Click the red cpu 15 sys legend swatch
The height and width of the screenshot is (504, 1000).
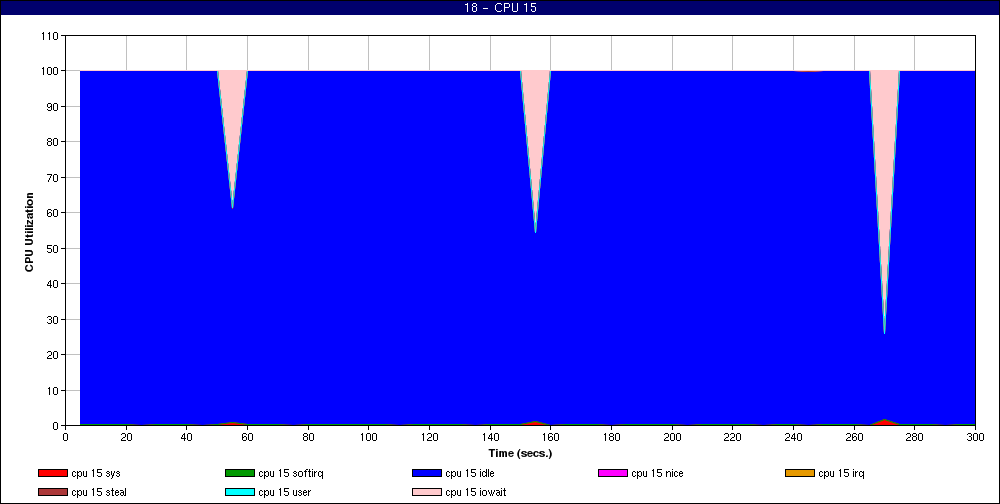52,473
